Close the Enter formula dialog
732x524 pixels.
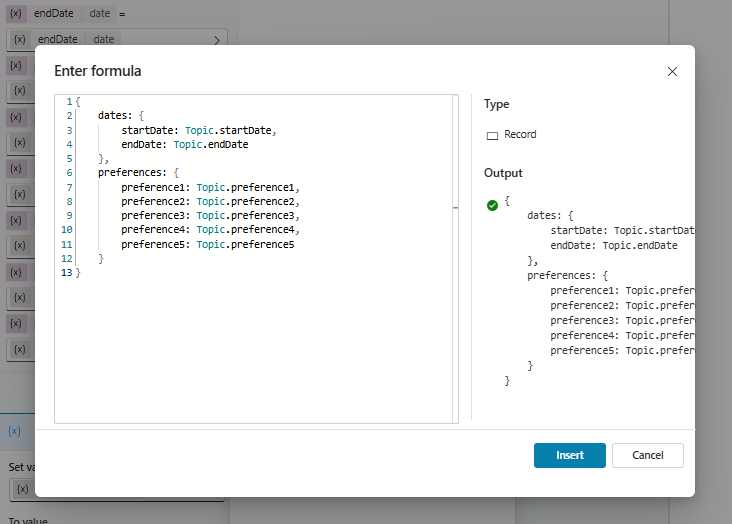672,71
